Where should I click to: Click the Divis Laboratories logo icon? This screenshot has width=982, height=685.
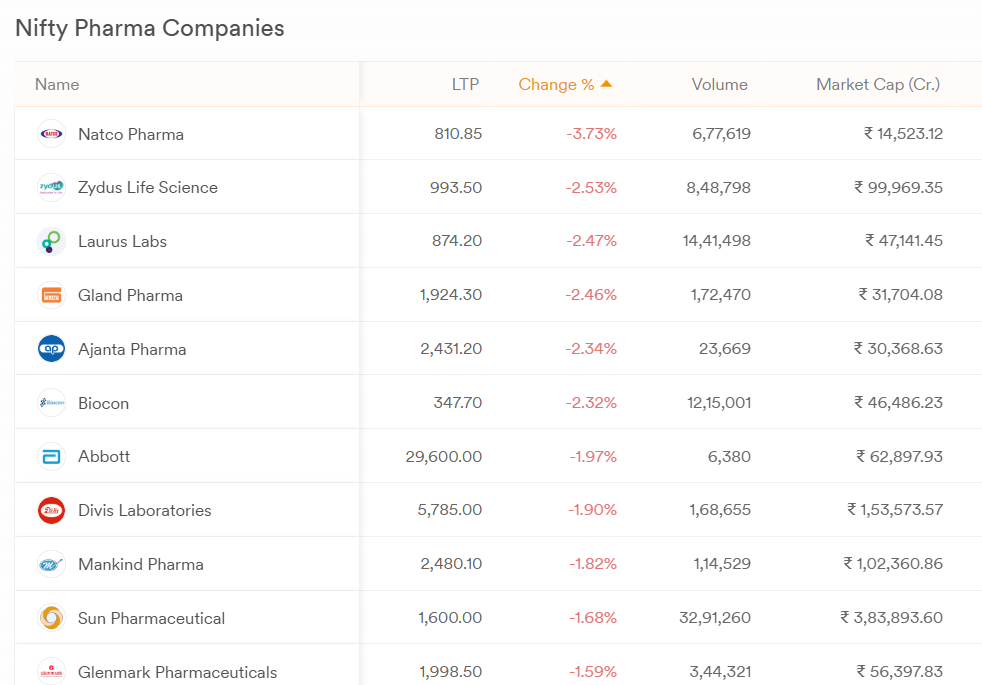[51, 509]
